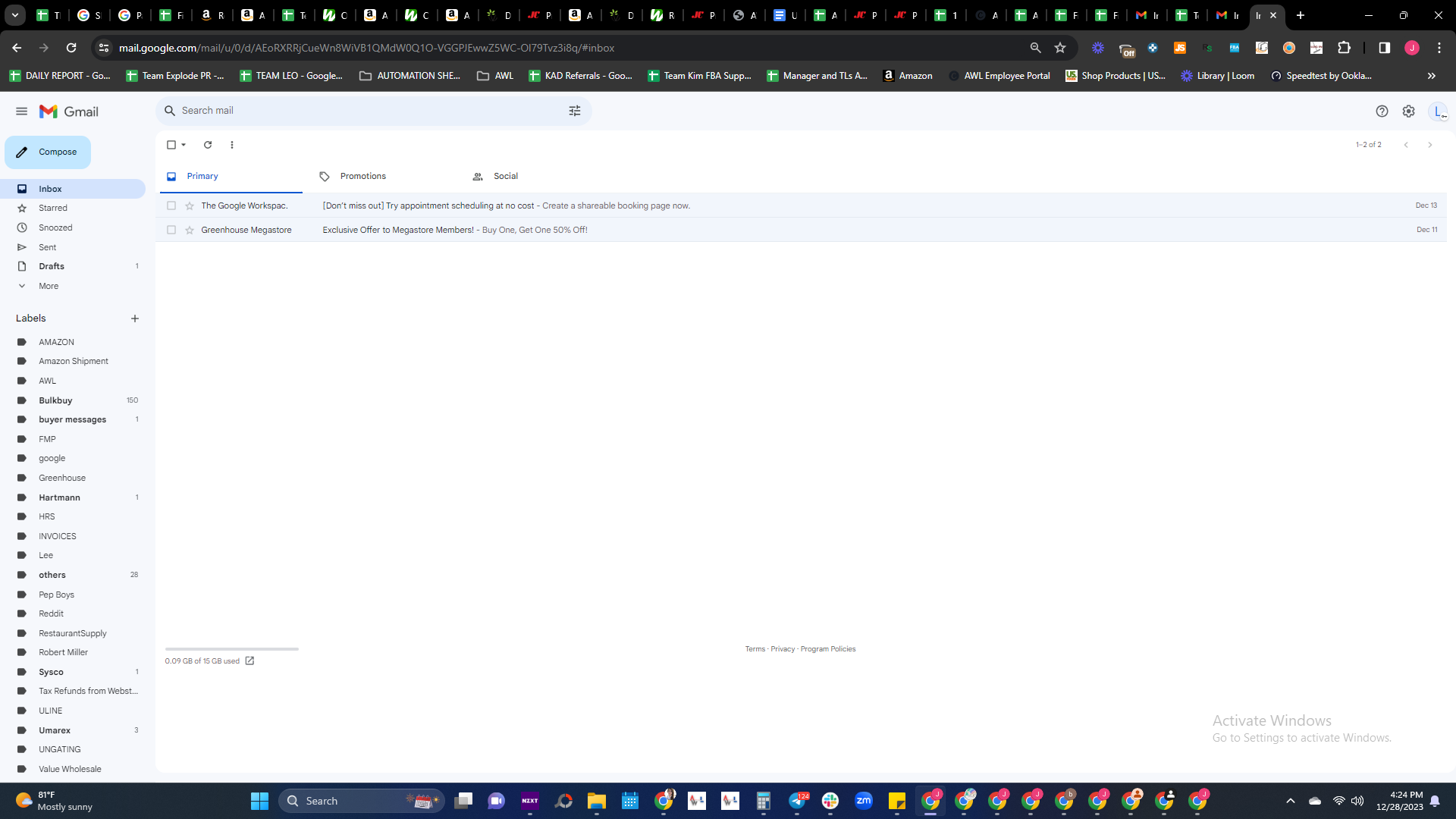Open Zoom from the taskbar
Image resolution: width=1456 pixels, height=819 pixels.
[x=864, y=801]
